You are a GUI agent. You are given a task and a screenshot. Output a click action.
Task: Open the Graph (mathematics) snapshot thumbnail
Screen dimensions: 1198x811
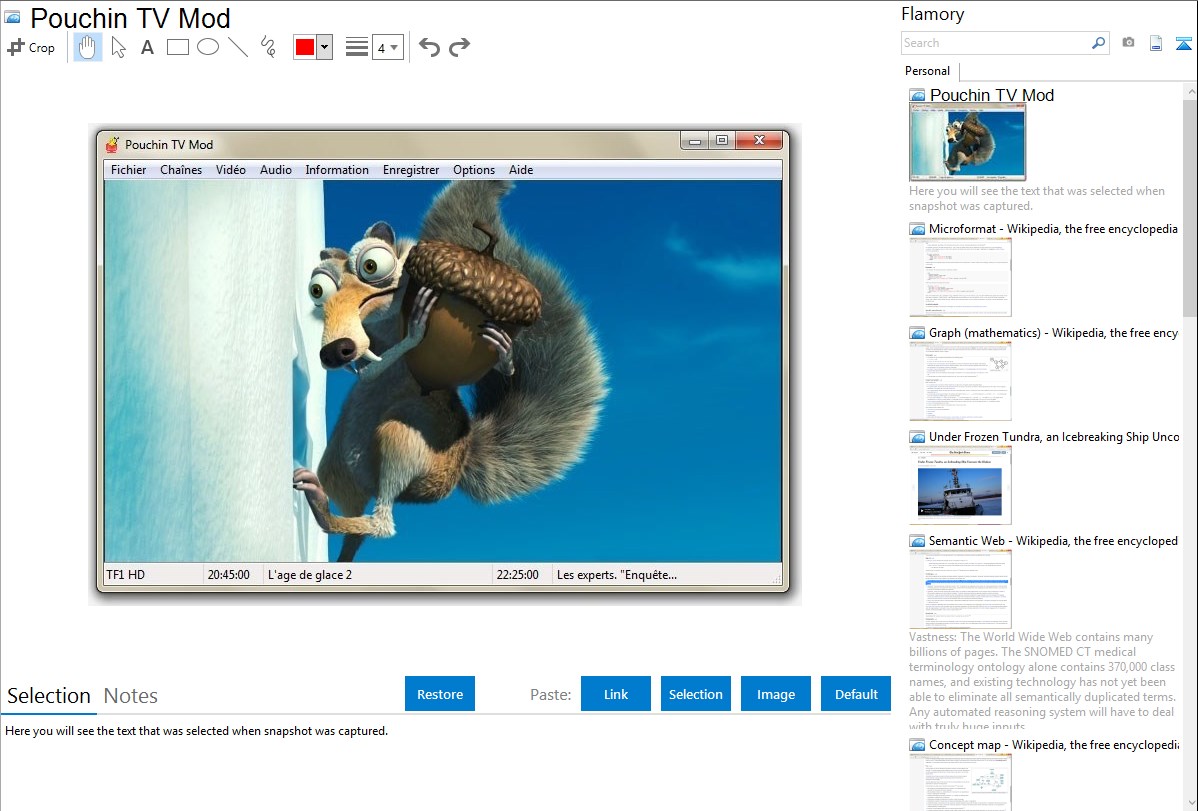click(960, 381)
